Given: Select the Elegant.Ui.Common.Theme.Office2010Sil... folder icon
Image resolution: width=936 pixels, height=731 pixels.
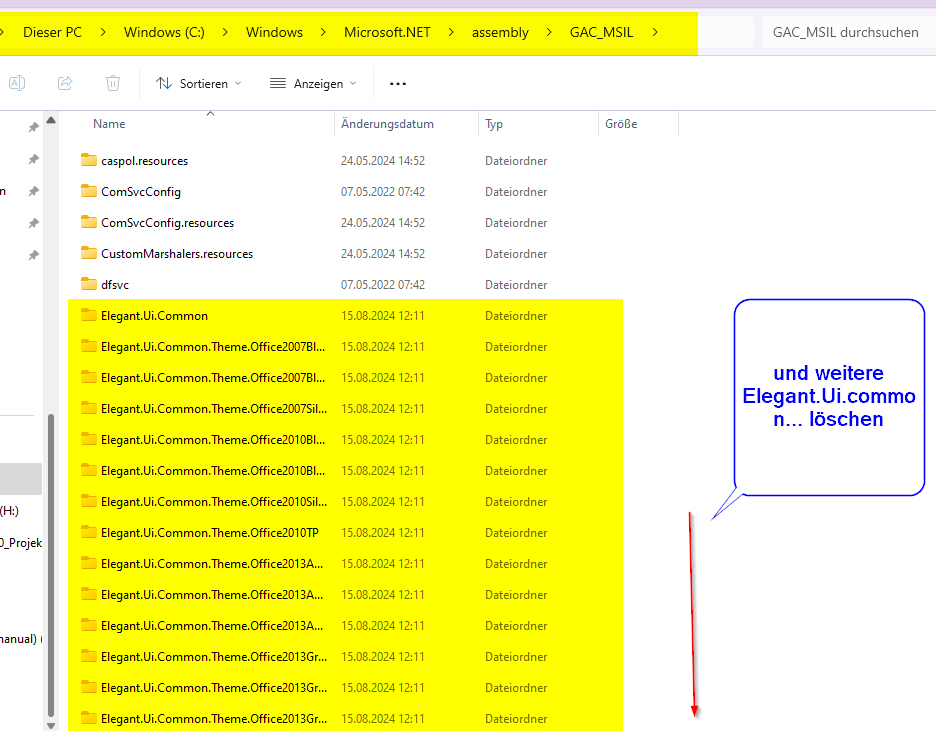Looking at the screenshot, I should click(x=89, y=501).
